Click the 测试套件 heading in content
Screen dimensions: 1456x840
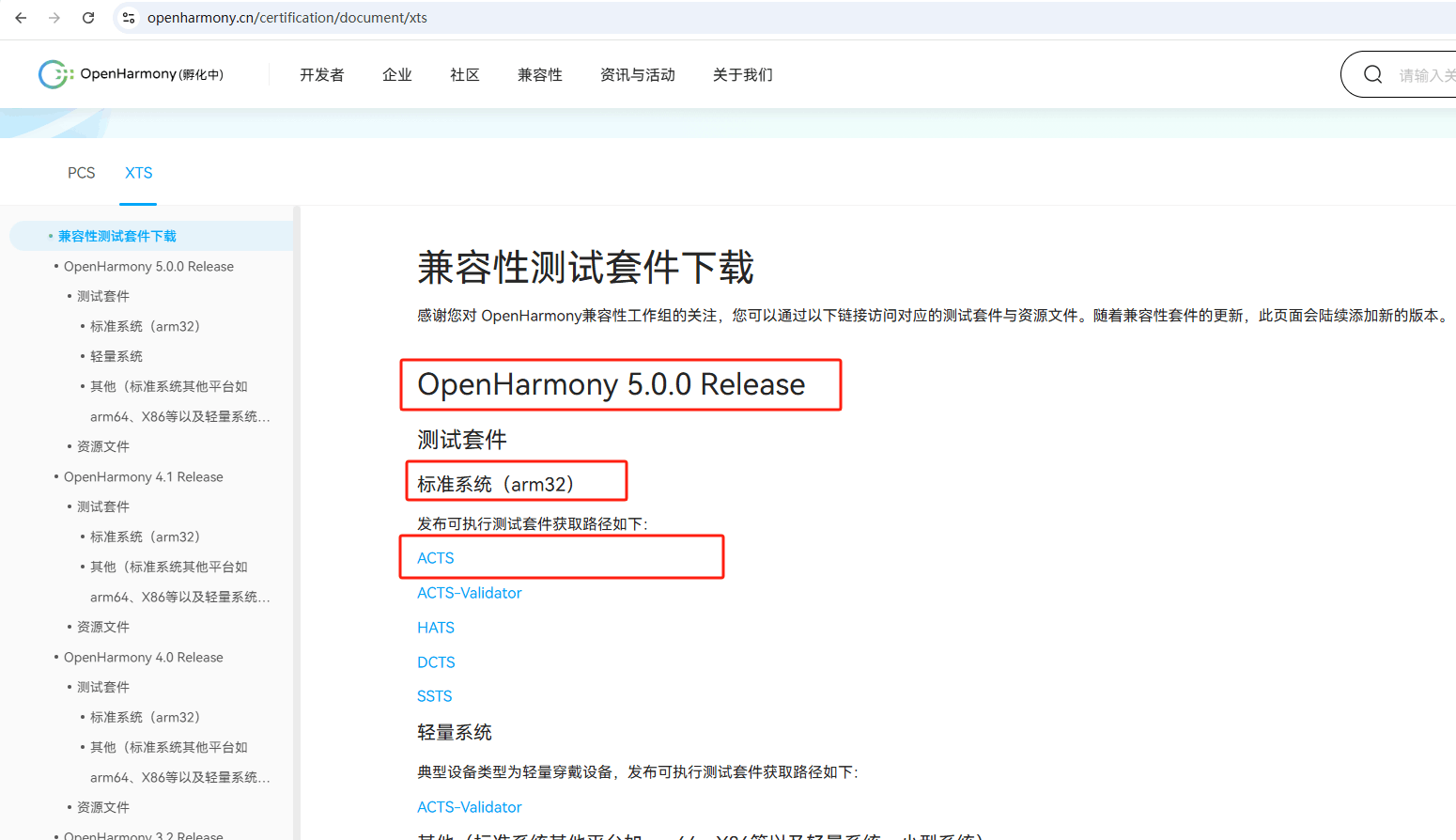(462, 440)
